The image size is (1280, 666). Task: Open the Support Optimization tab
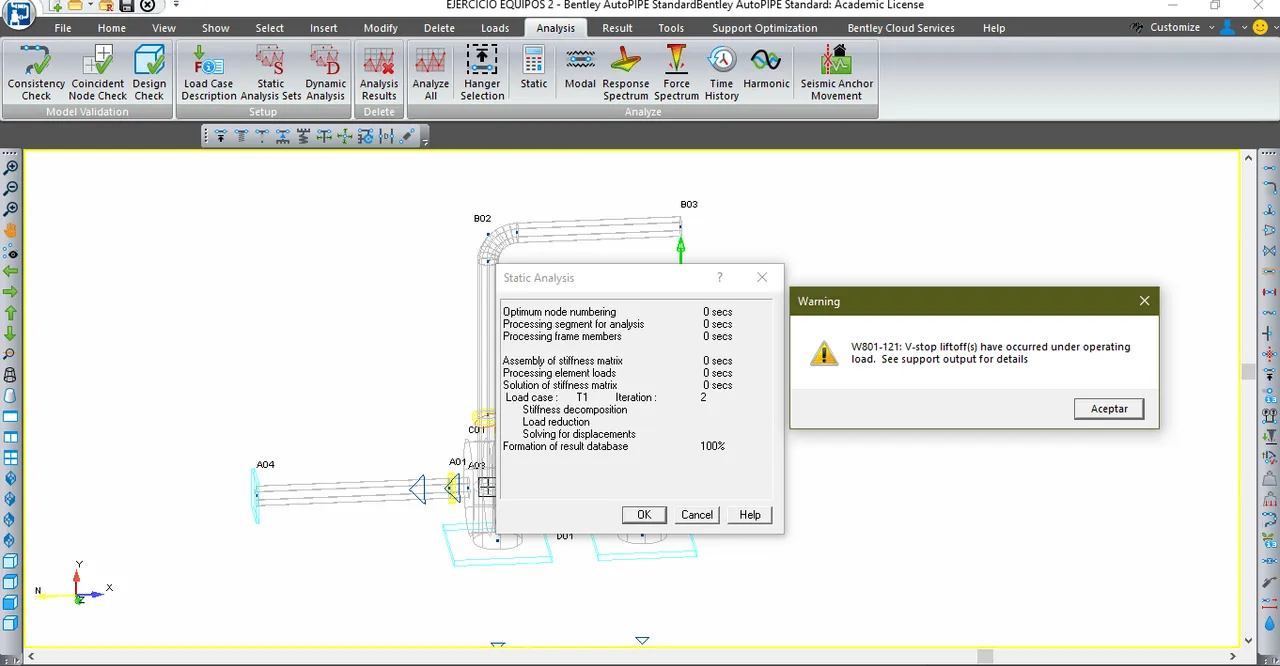(764, 28)
